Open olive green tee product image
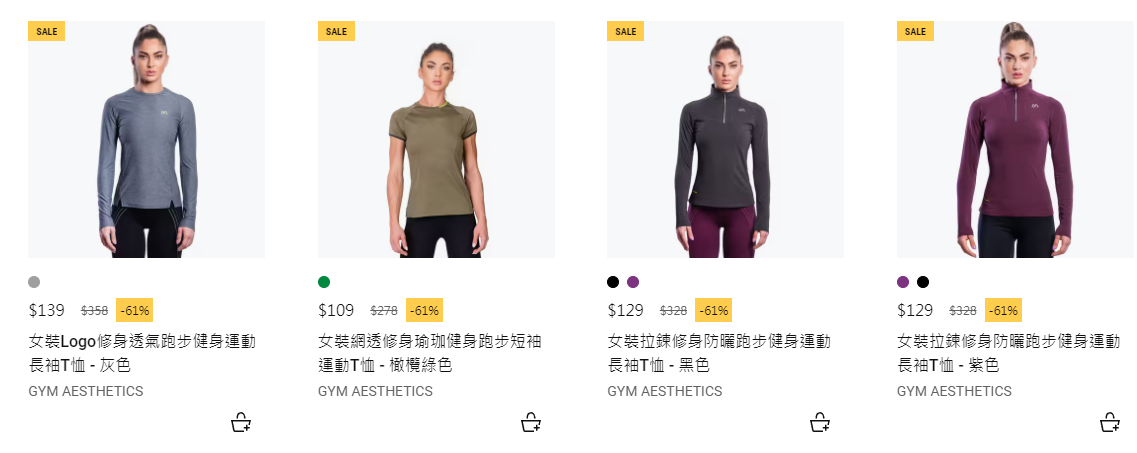 pyautogui.click(x=437, y=139)
